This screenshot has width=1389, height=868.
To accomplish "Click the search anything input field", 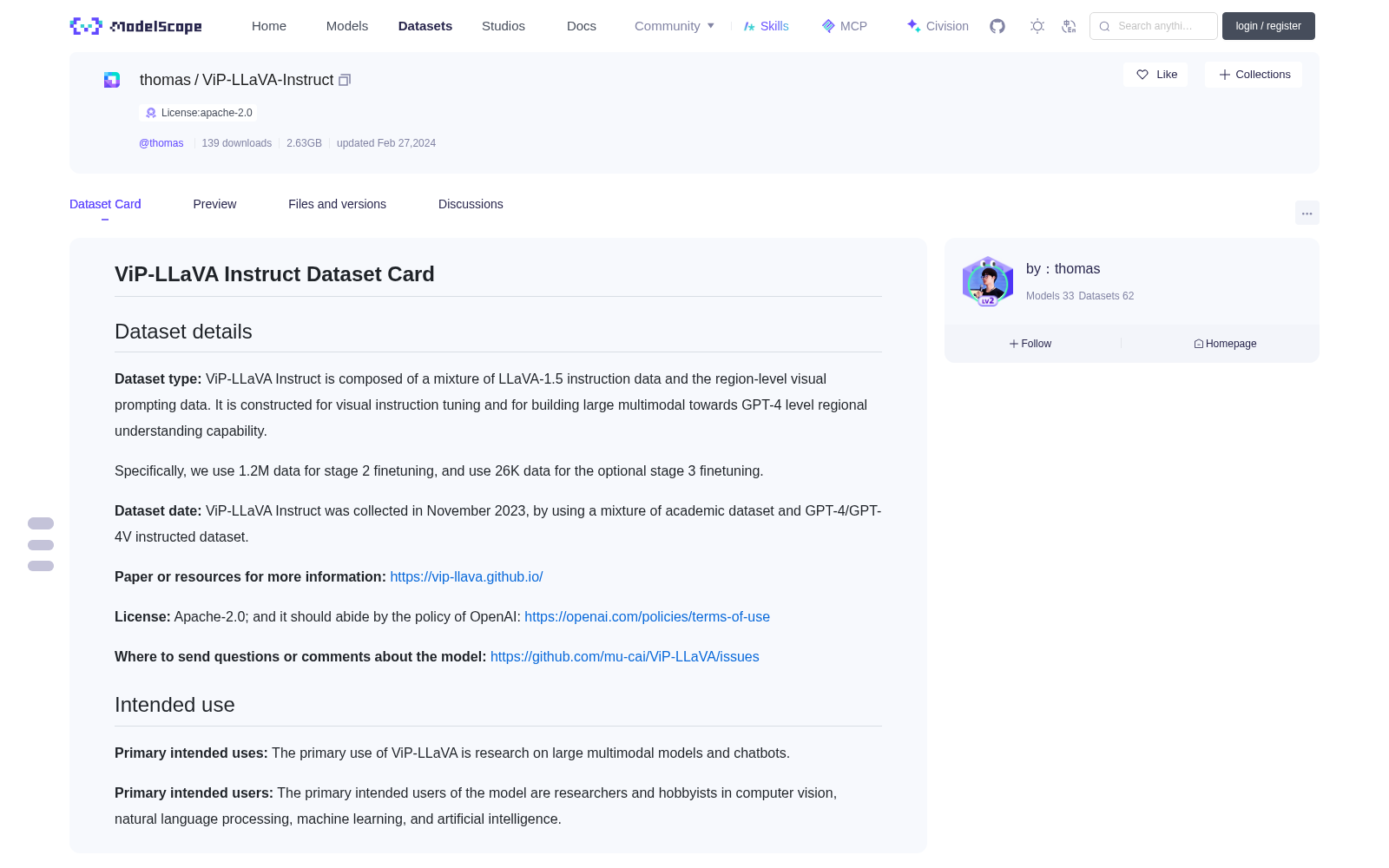I will click(x=1154, y=26).
